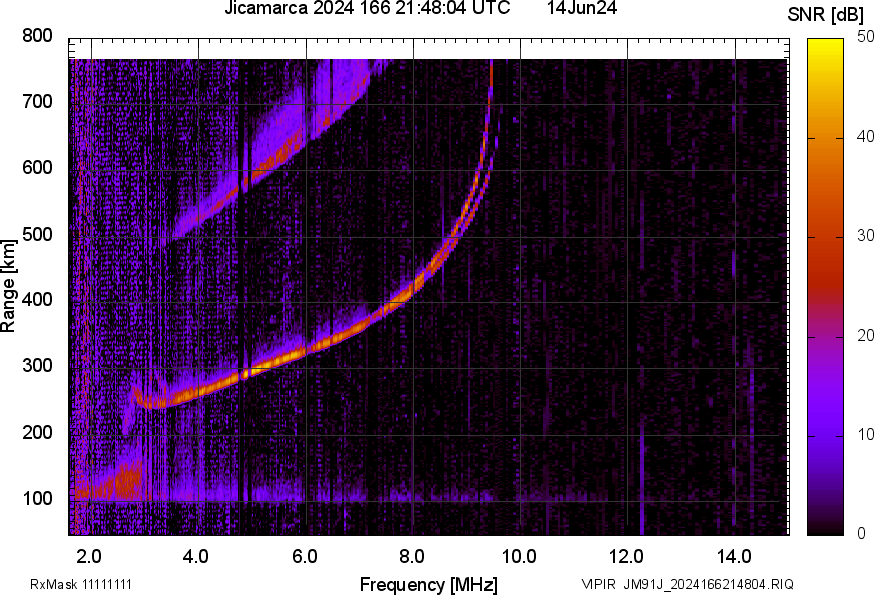Click the colorbar tick label '10'
This screenshot has width=874, height=595.
pyautogui.click(x=865, y=434)
